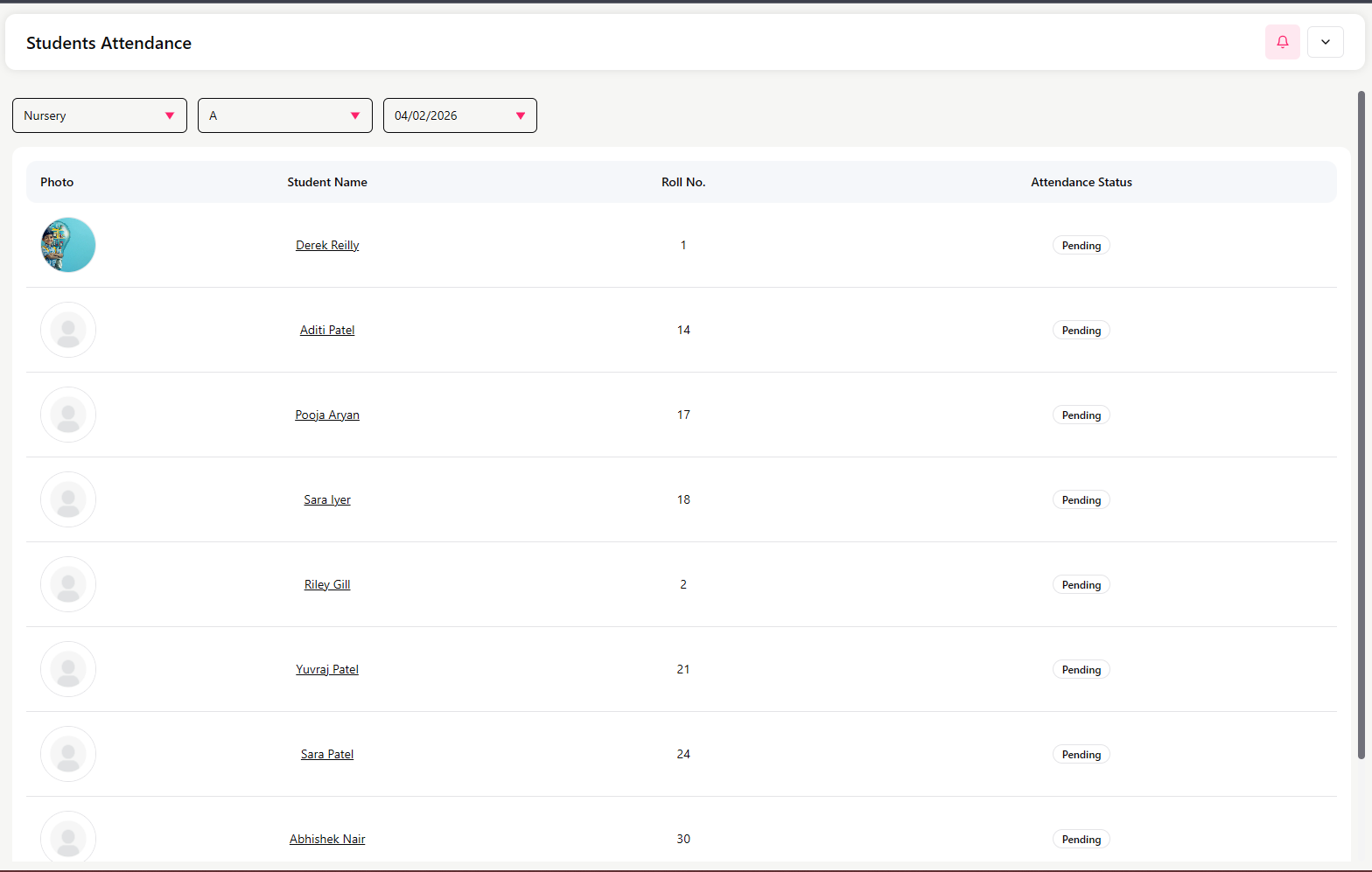Open the top-right chevron dropdown menu
1372x872 pixels.
coord(1325,42)
